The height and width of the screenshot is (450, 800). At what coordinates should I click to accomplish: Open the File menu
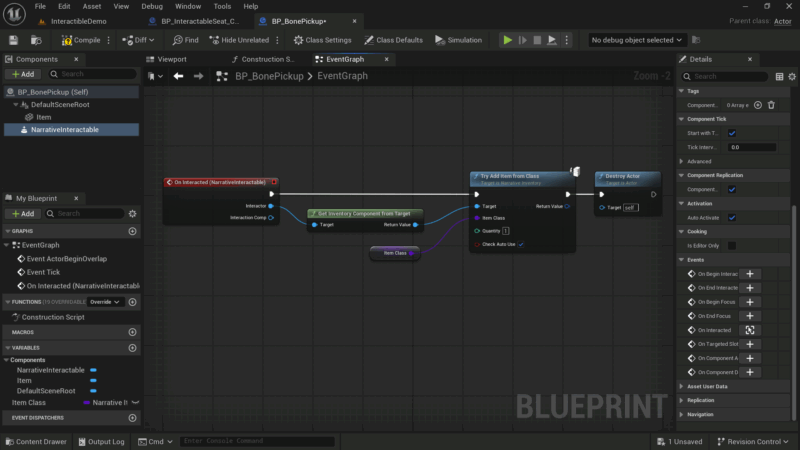40,6
